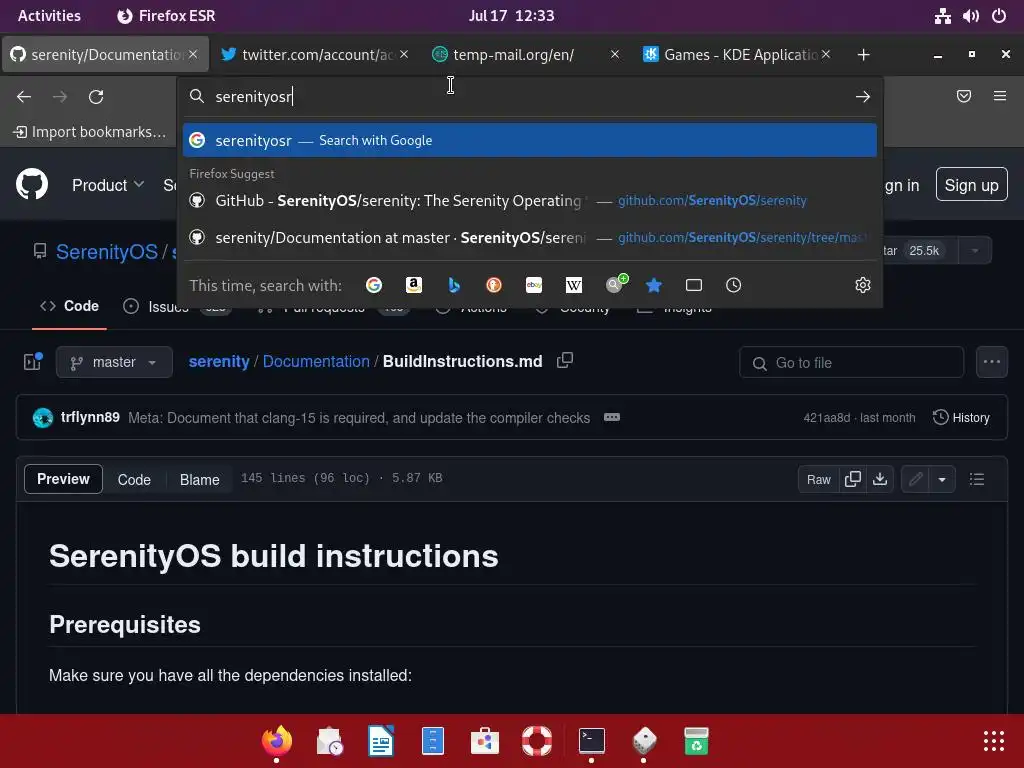Screen dimensions: 1024x768
Task: Open search settings gear icon
Action: (x=863, y=285)
